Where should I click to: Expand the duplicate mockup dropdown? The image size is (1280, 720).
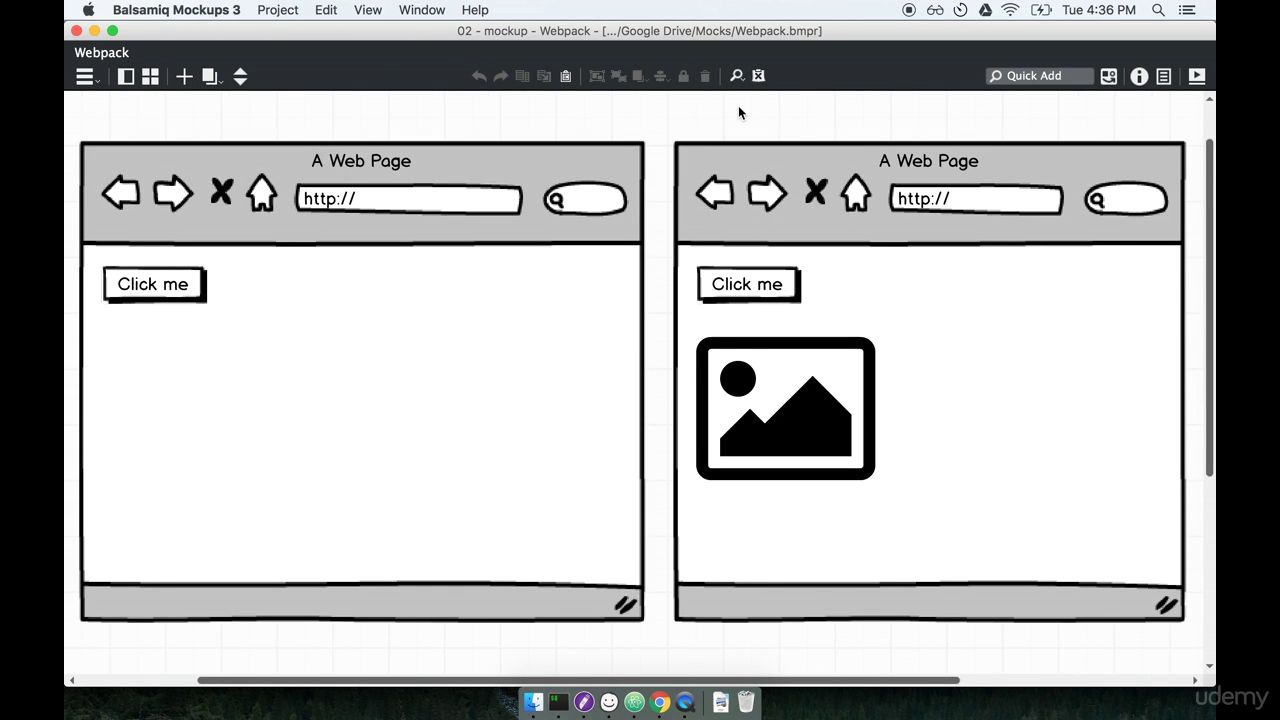[212, 77]
